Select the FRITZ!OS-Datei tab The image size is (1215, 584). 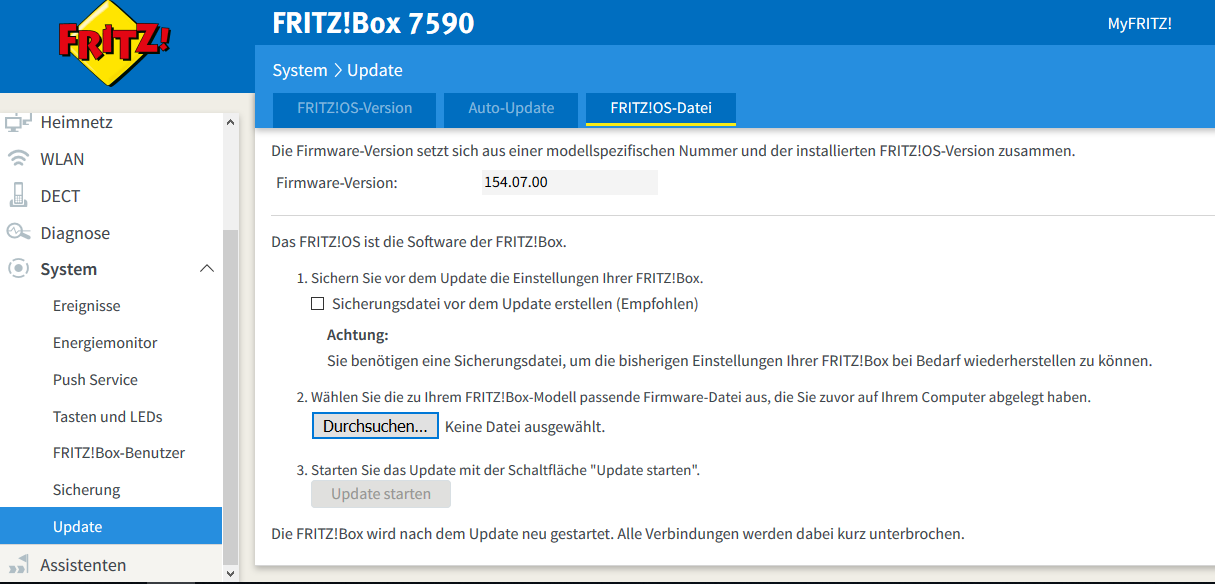661,108
